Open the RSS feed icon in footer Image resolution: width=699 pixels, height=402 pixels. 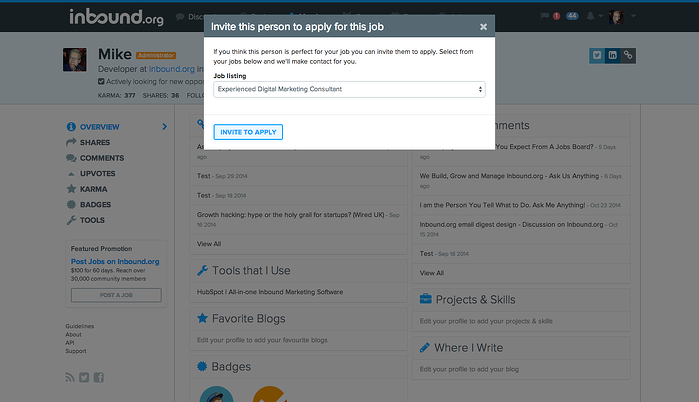(x=70, y=377)
